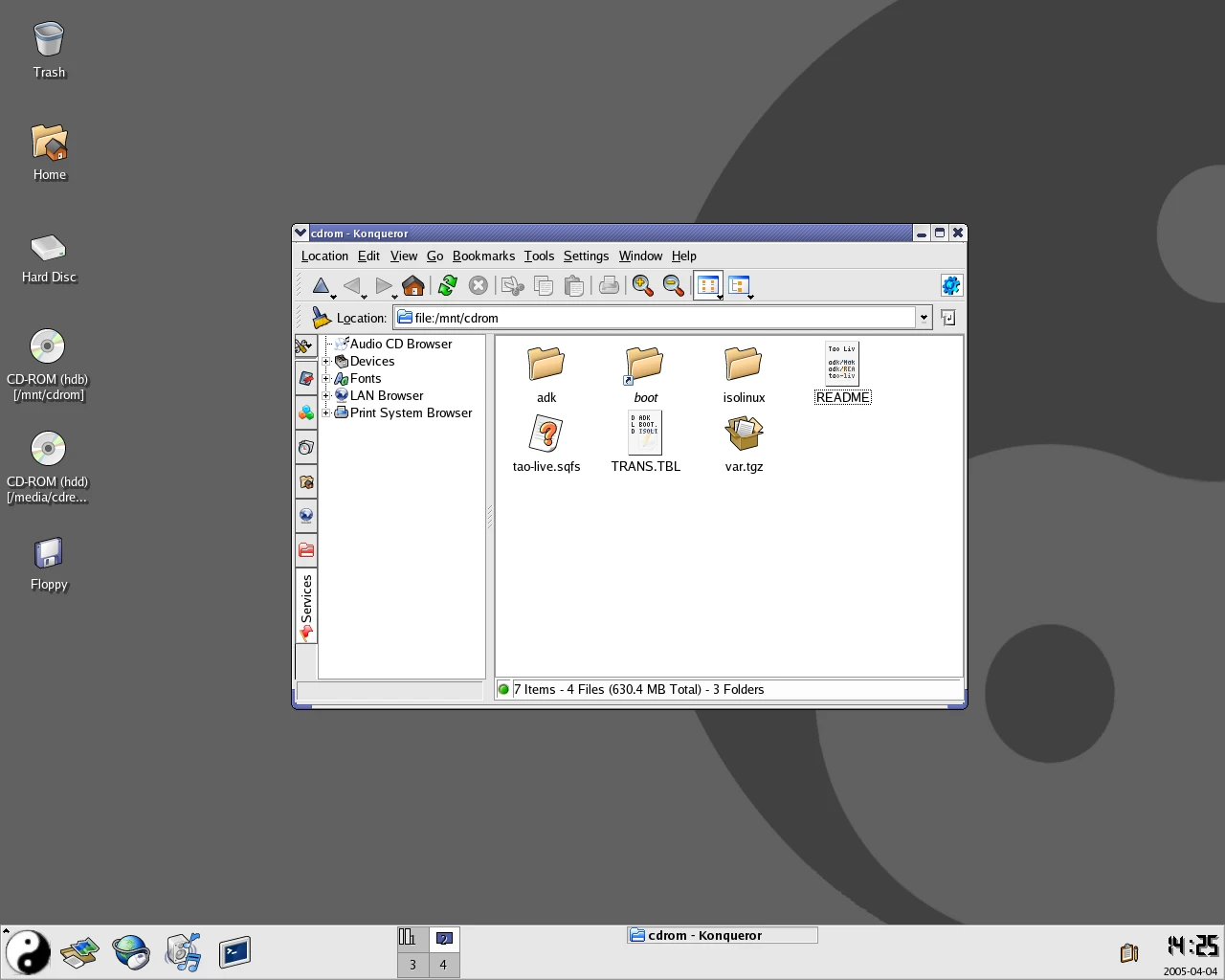Select the tao-live.sqfs file
Viewport: 1225px width, 980px height.
pyautogui.click(x=546, y=443)
